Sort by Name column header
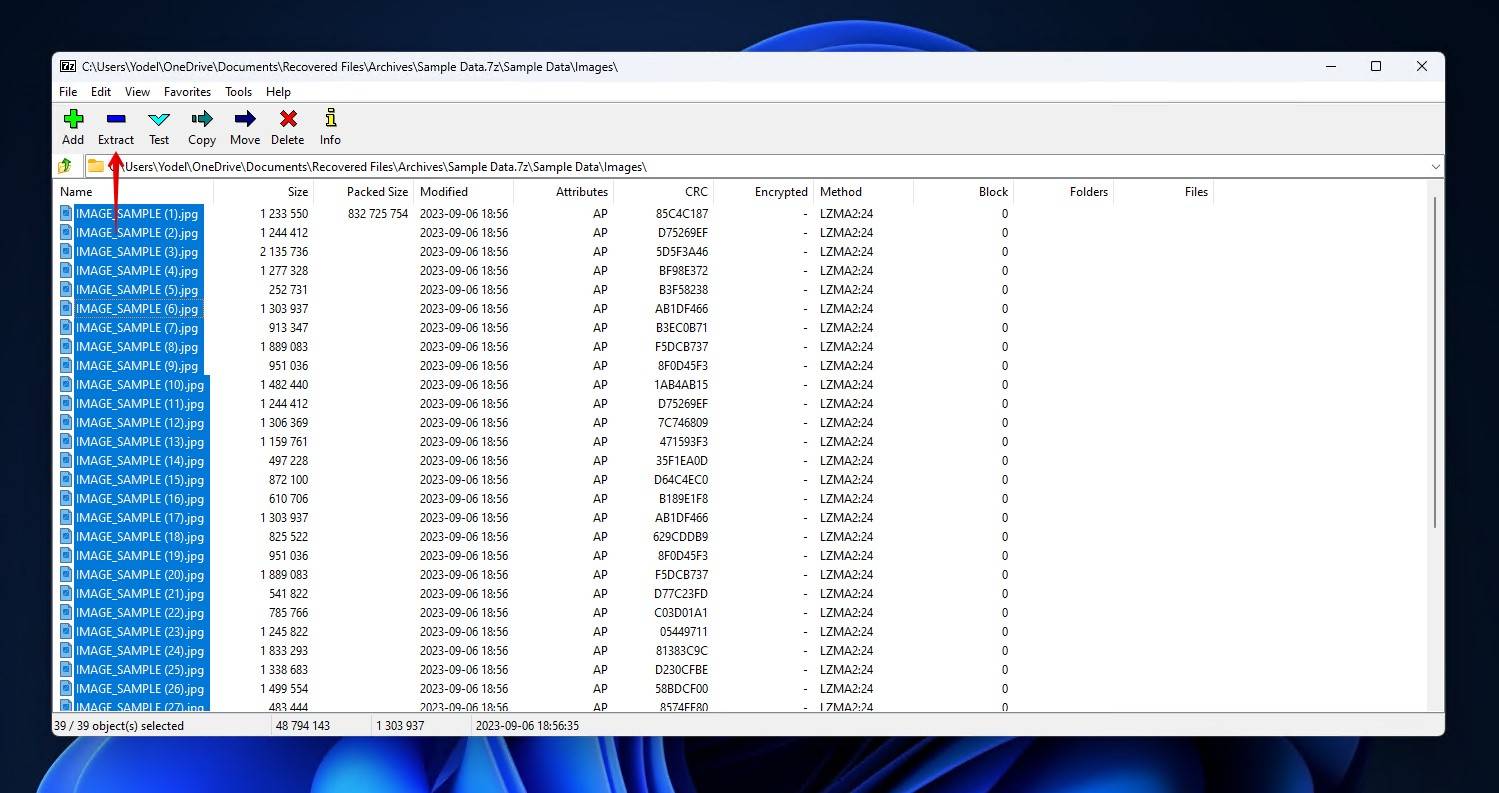Screen dimensions: 1499x793 pyautogui.click(x=76, y=192)
